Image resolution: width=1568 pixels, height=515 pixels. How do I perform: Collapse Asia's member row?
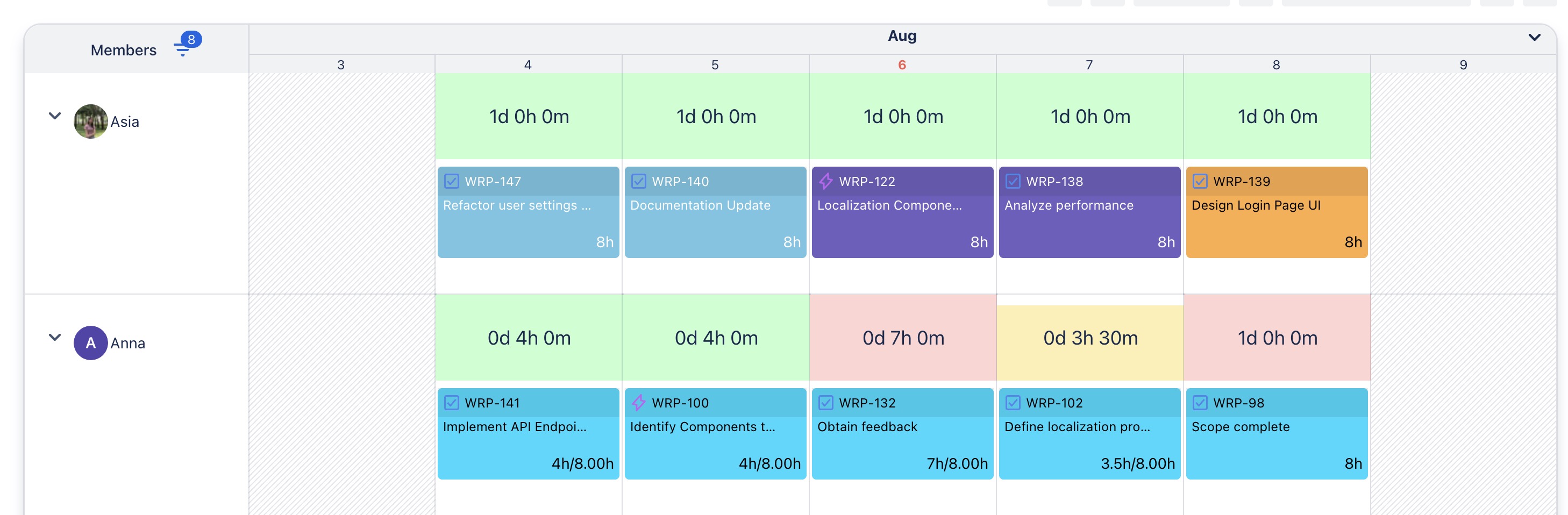[x=55, y=116]
